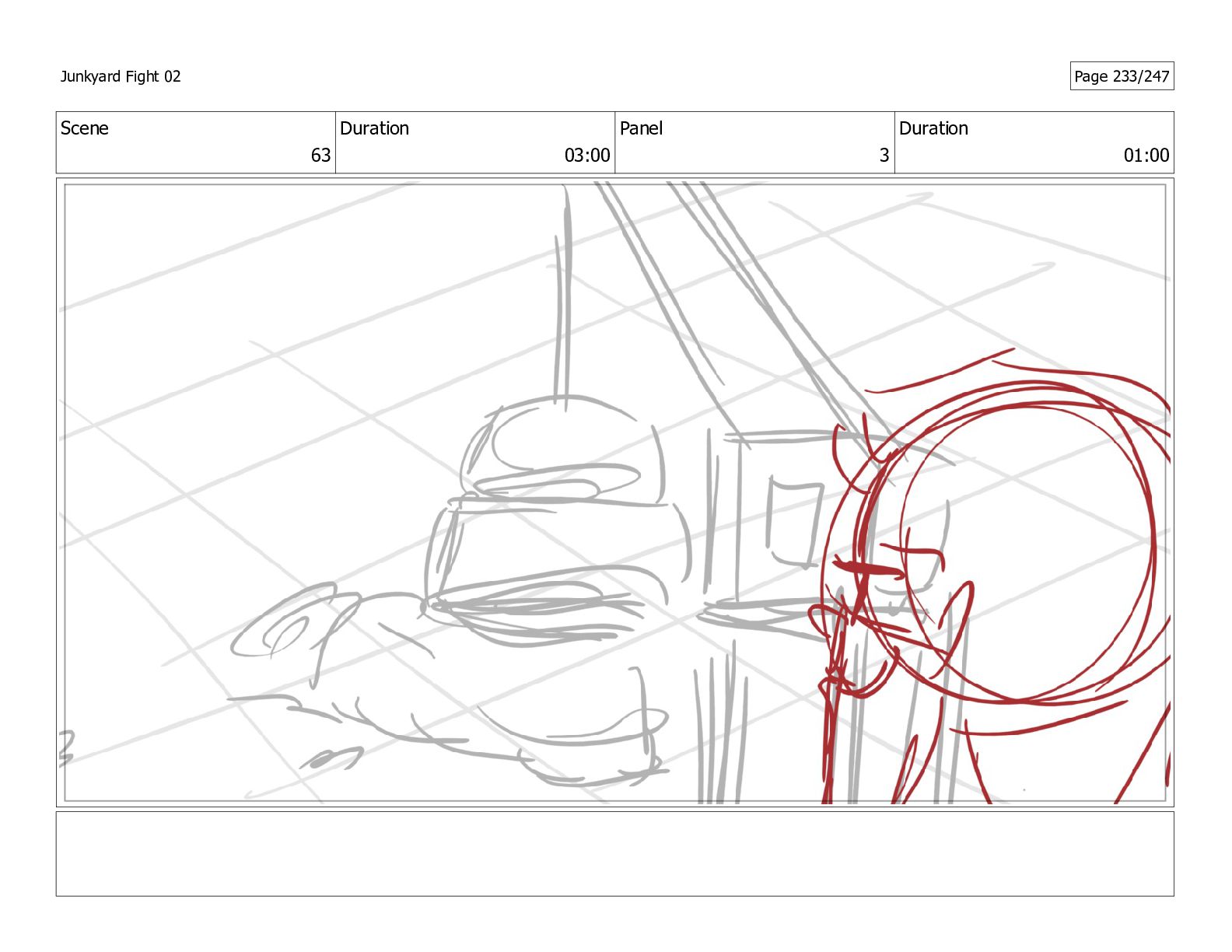
Task: Click panel duration value '01:00'
Action: point(1146,156)
